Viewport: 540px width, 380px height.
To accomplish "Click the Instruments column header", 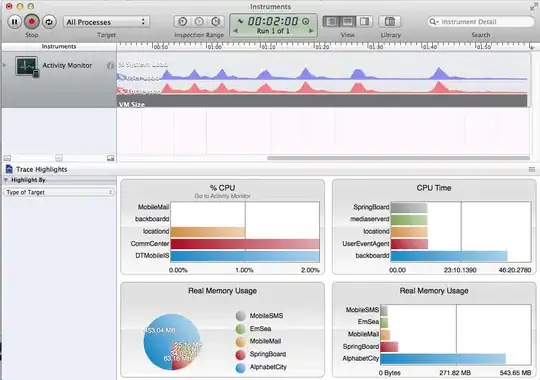I will tap(59, 46).
